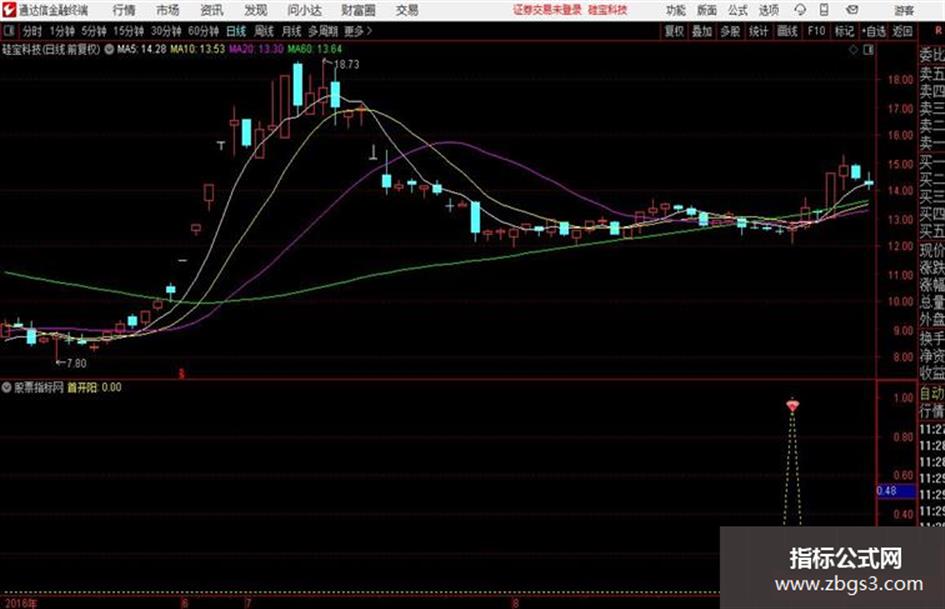Click the 标记 mark button

pyautogui.click(x=844, y=31)
